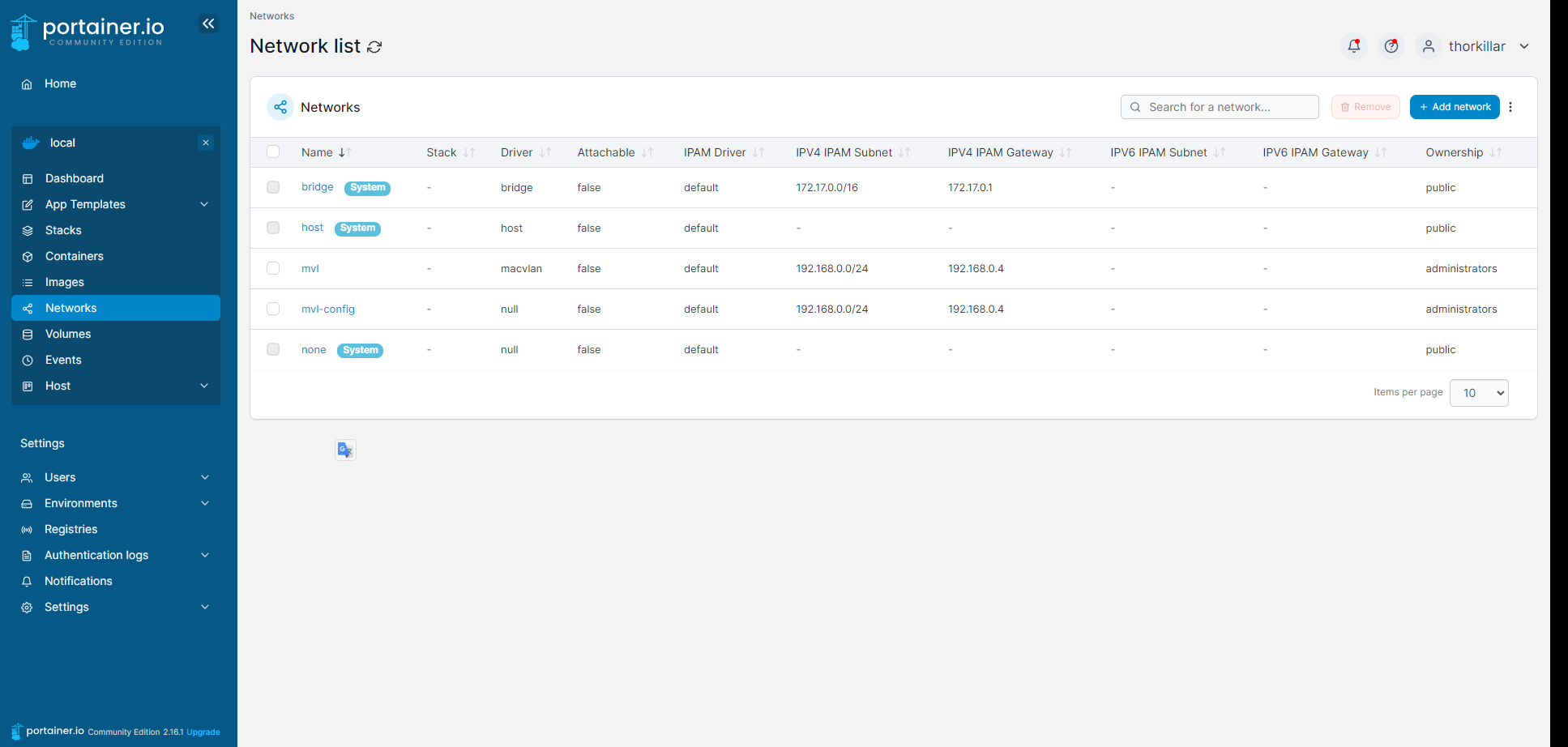Open the notifications bell icon
This screenshot has width=1568, height=747.
(1353, 46)
